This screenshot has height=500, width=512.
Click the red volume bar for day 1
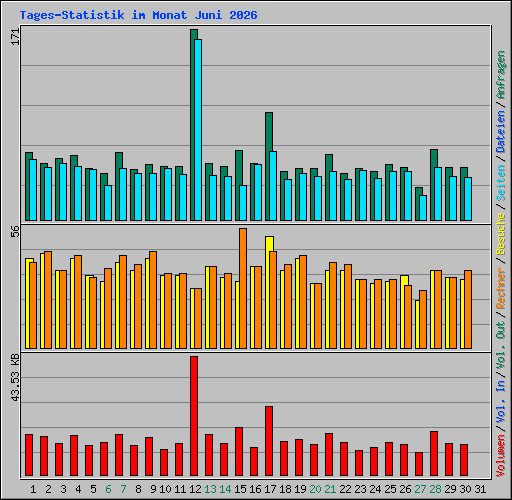[29, 455]
